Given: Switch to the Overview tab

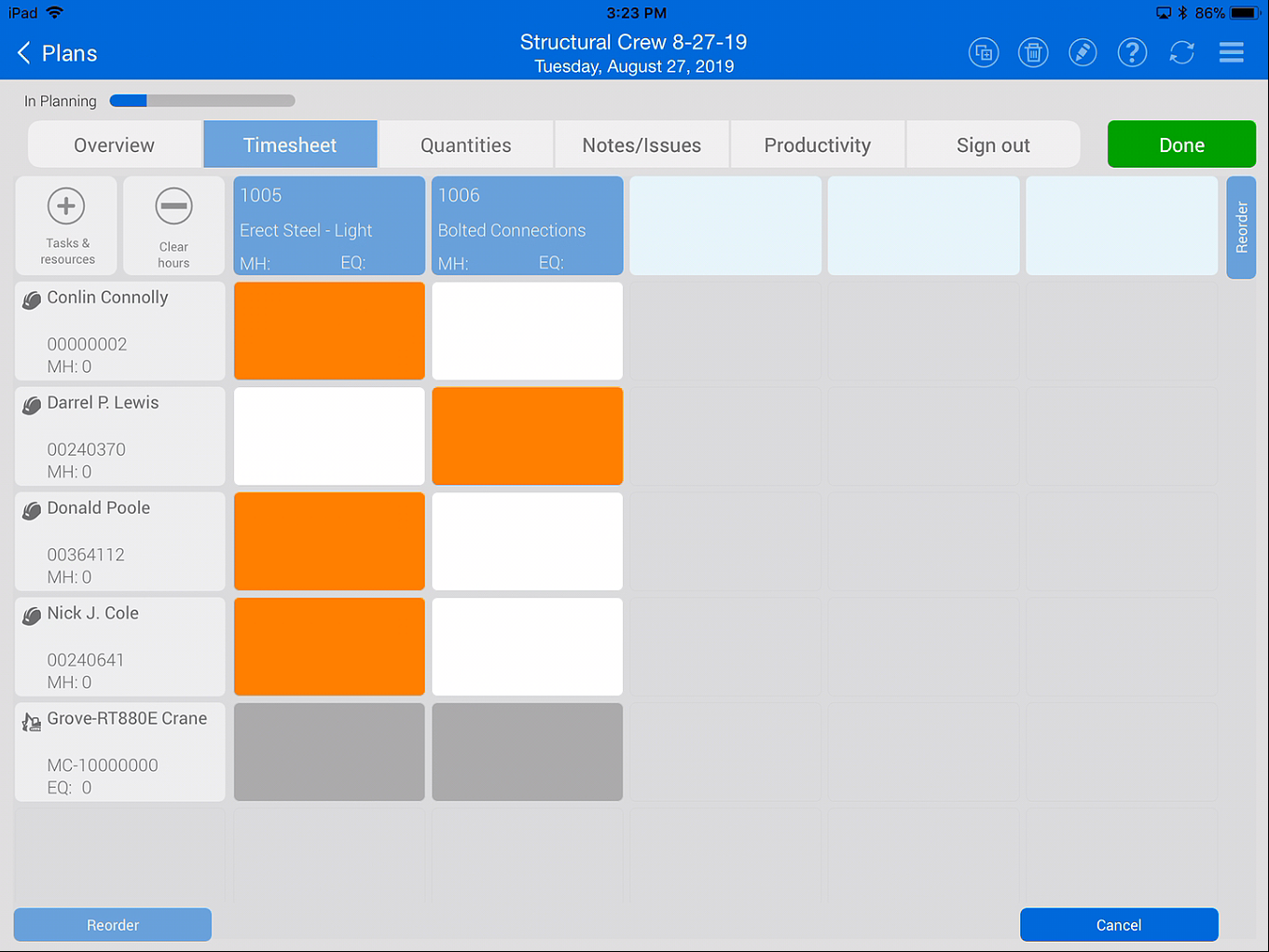Looking at the screenshot, I should (x=115, y=145).
